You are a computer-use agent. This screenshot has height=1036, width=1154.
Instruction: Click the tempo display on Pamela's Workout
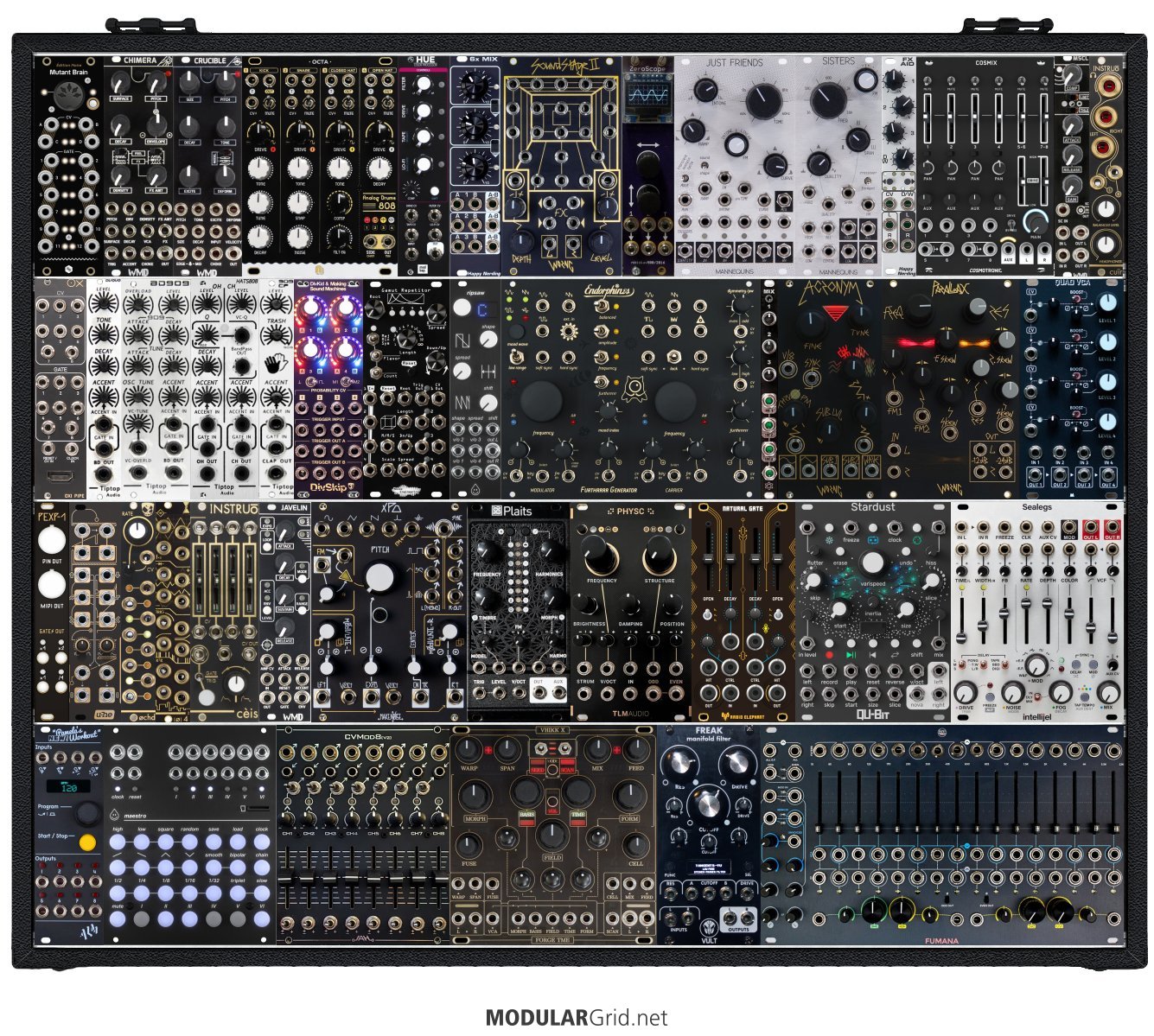click(68, 786)
